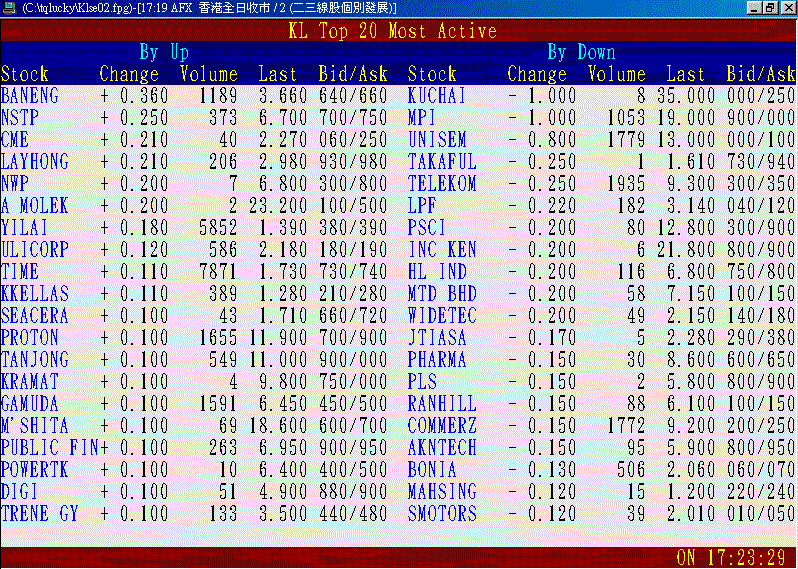This screenshot has height=569, width=798.
Task: Select M'SHITA stock name
Action: pos(35,425)
